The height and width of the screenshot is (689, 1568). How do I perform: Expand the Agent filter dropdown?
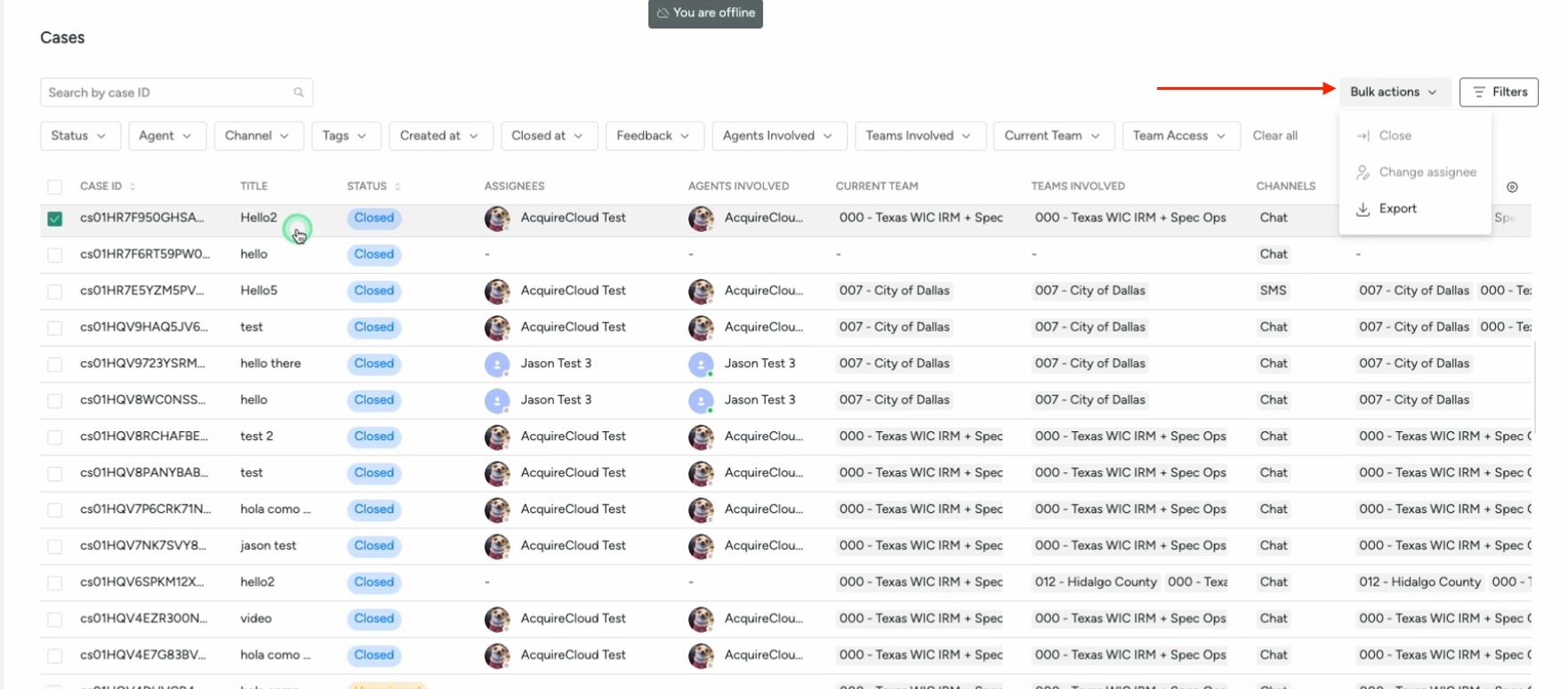(165, 136)
